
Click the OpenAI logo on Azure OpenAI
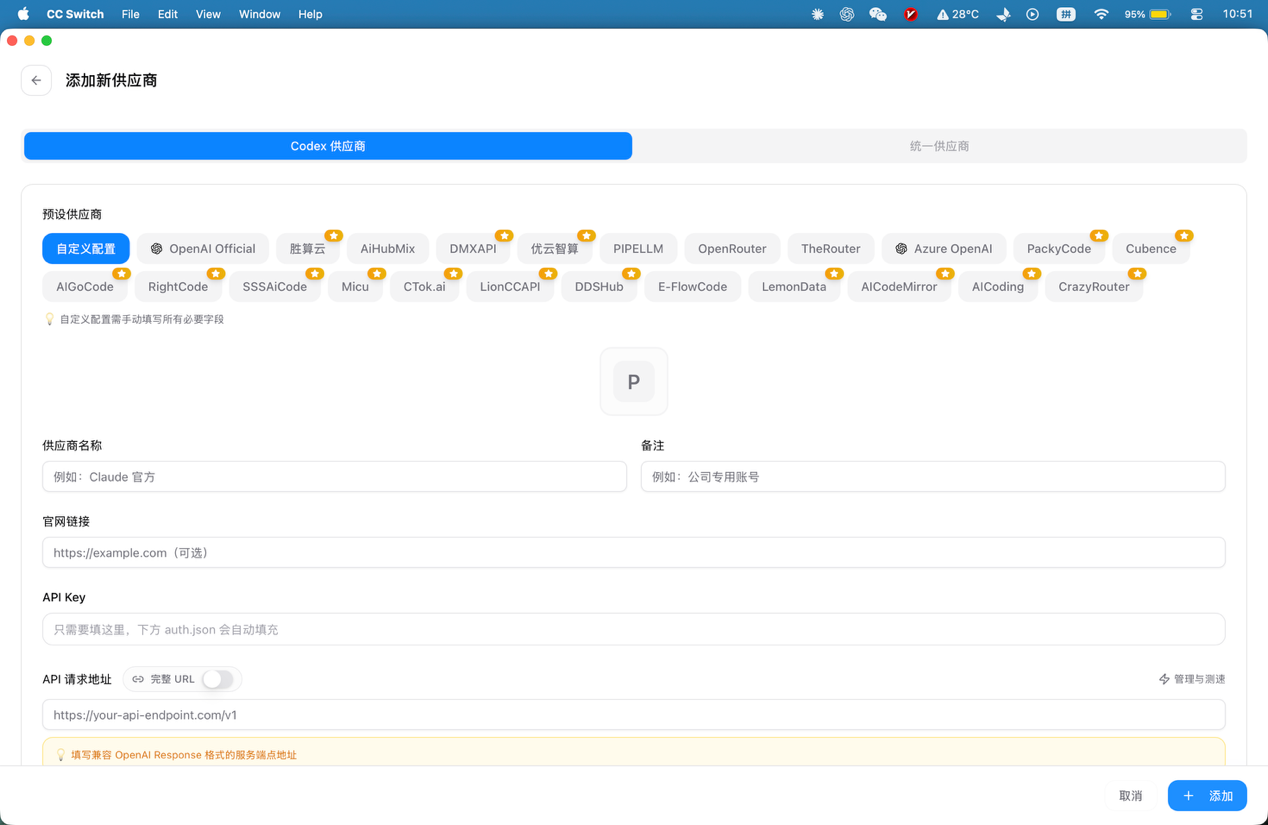(x=901, y=249)
